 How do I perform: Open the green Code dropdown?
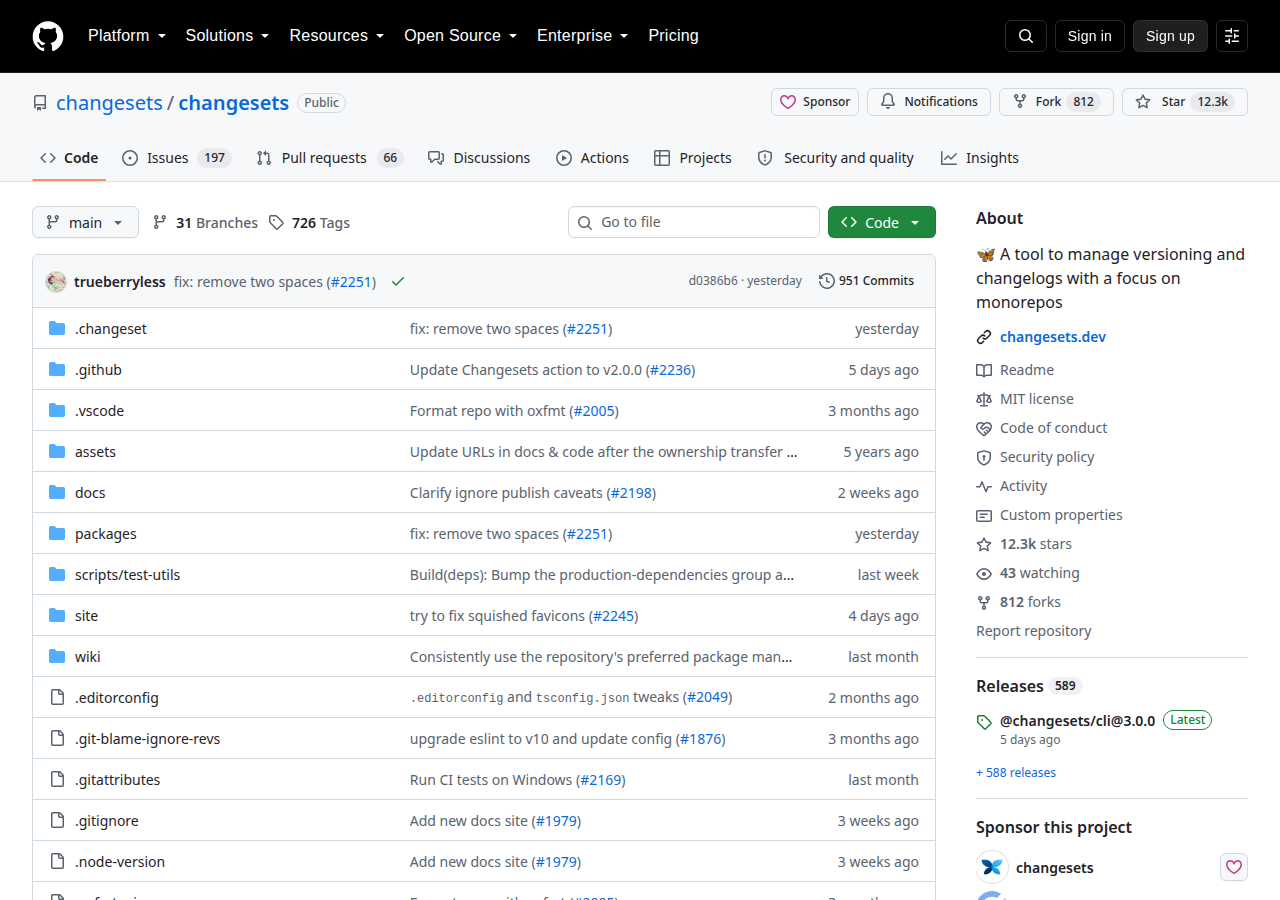point(882,222)
